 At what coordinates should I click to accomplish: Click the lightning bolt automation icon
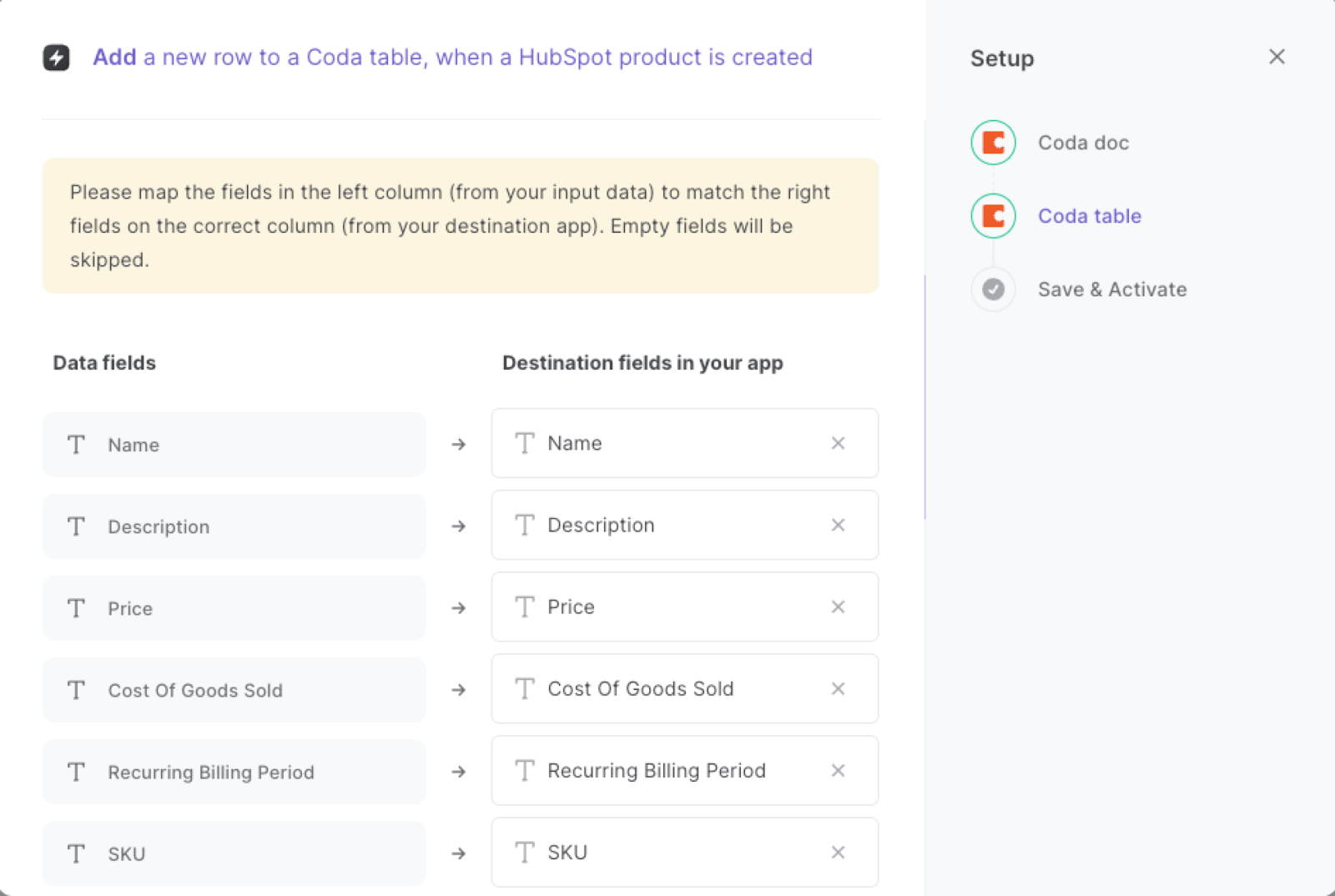point(57,58)
